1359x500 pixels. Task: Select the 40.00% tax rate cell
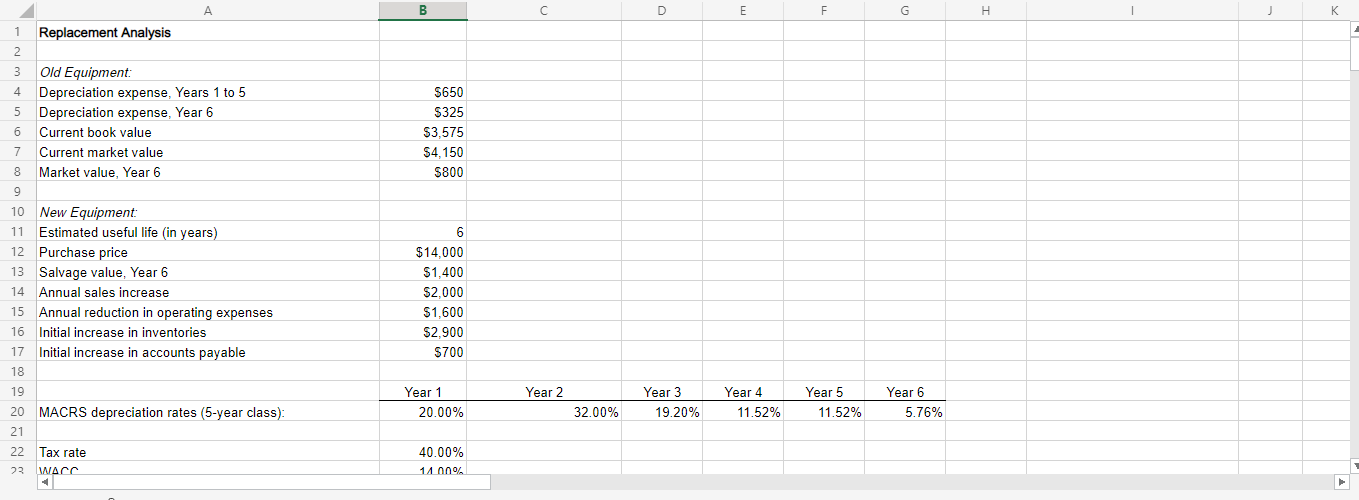click(422, 452)
